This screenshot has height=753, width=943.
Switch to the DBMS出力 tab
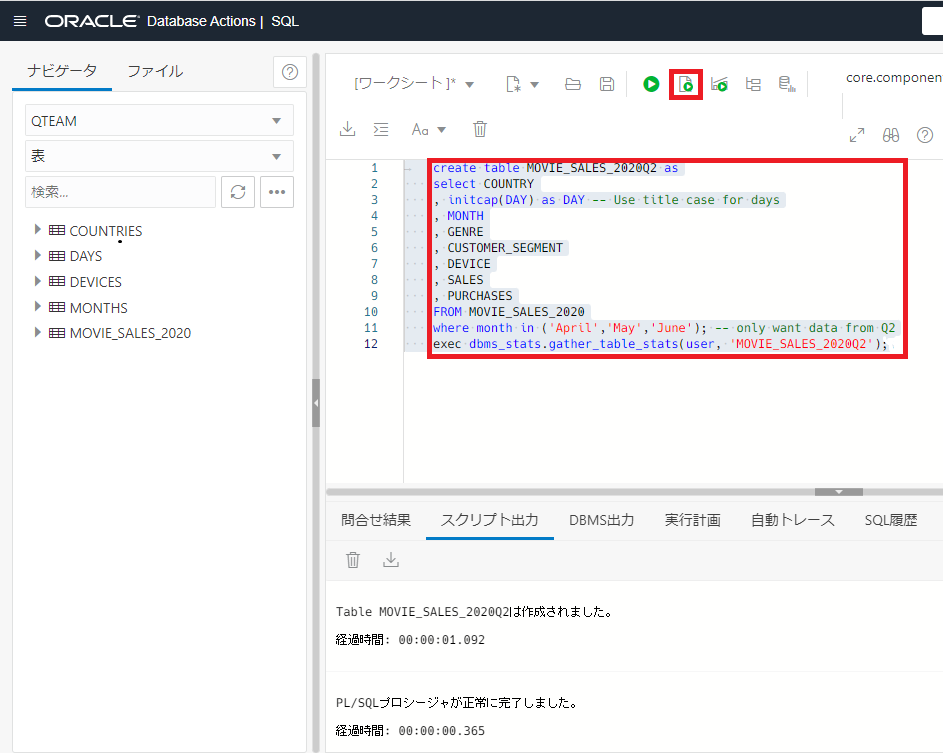(x=601, y=520)
